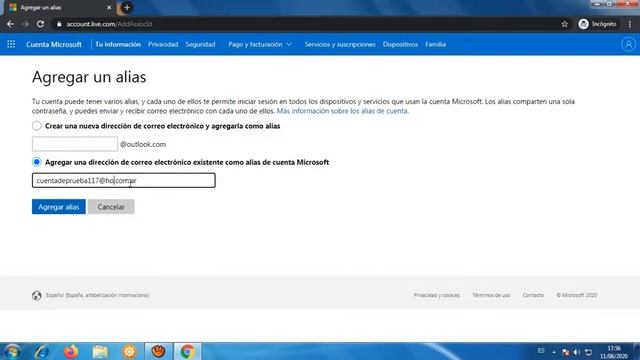Screen dimensions: 640x360
Task: Reload the page with the refresh icon
Action: (x=40, y=24)
